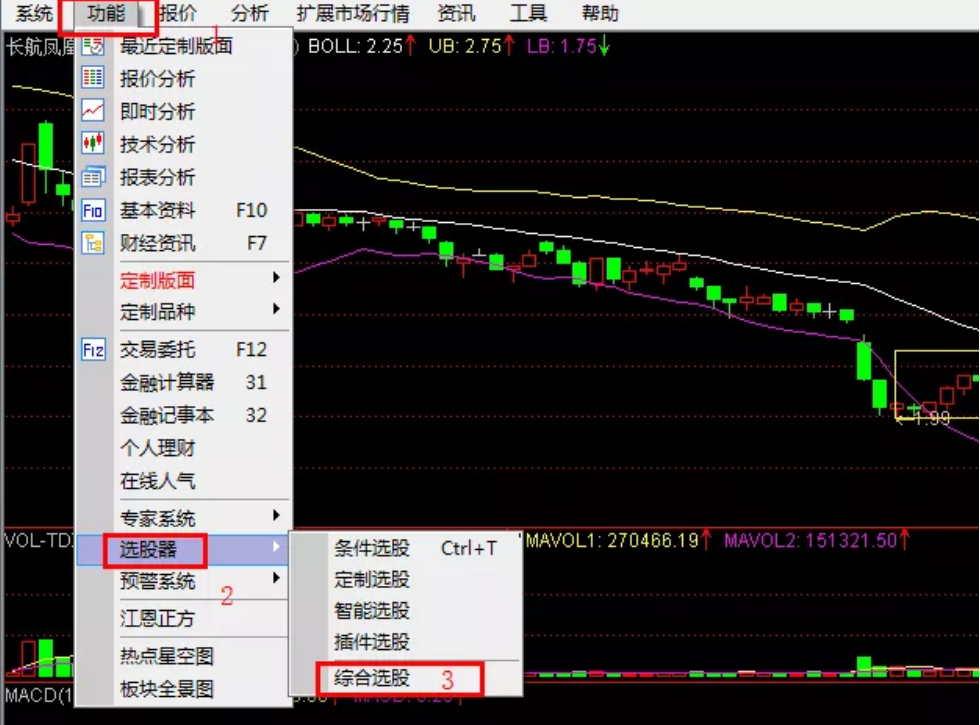Click the 财经资讯 icon
Viewport: 980px width, 725px height.
(93, 242)
